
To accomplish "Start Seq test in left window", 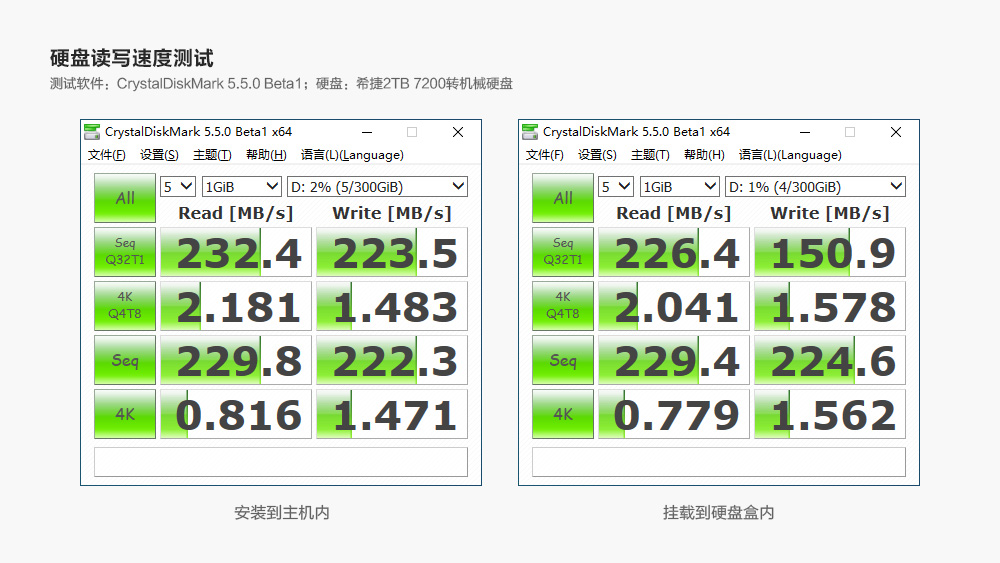I will (125, 360).
